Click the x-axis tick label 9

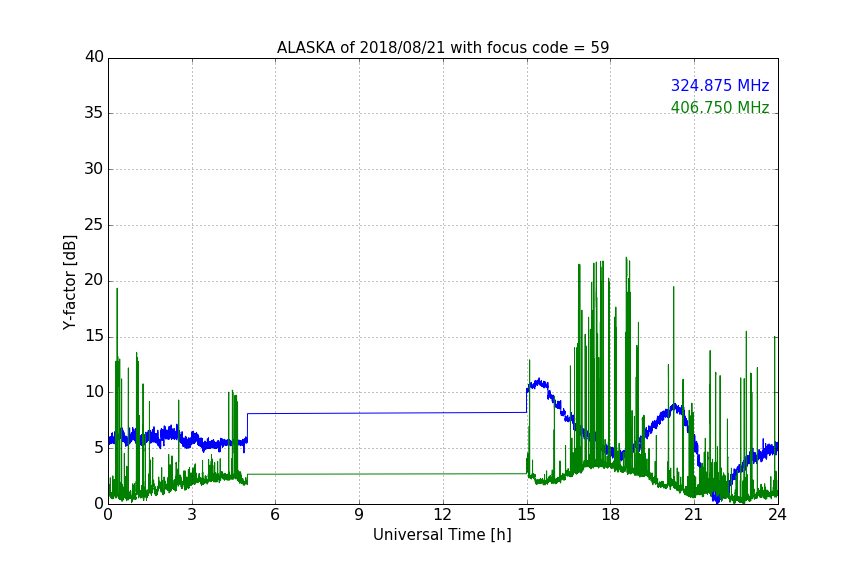(x=359, y=515)
